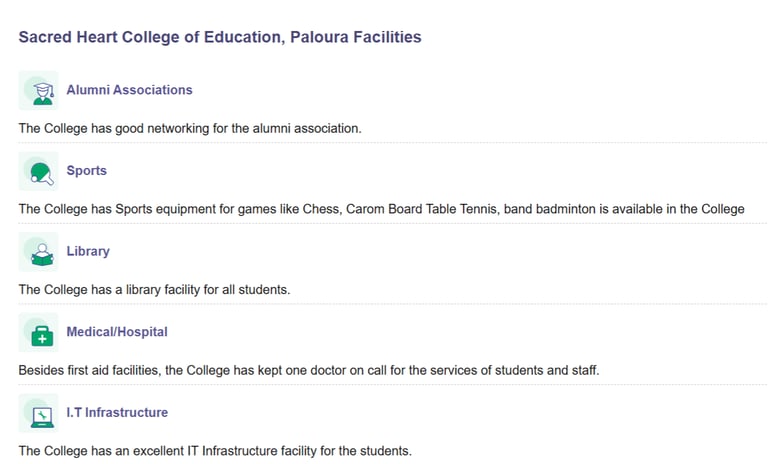This screenshot has width=768, height=464.
Task: Open the I.T Infrastructure heading
Action: click(117, 412)
